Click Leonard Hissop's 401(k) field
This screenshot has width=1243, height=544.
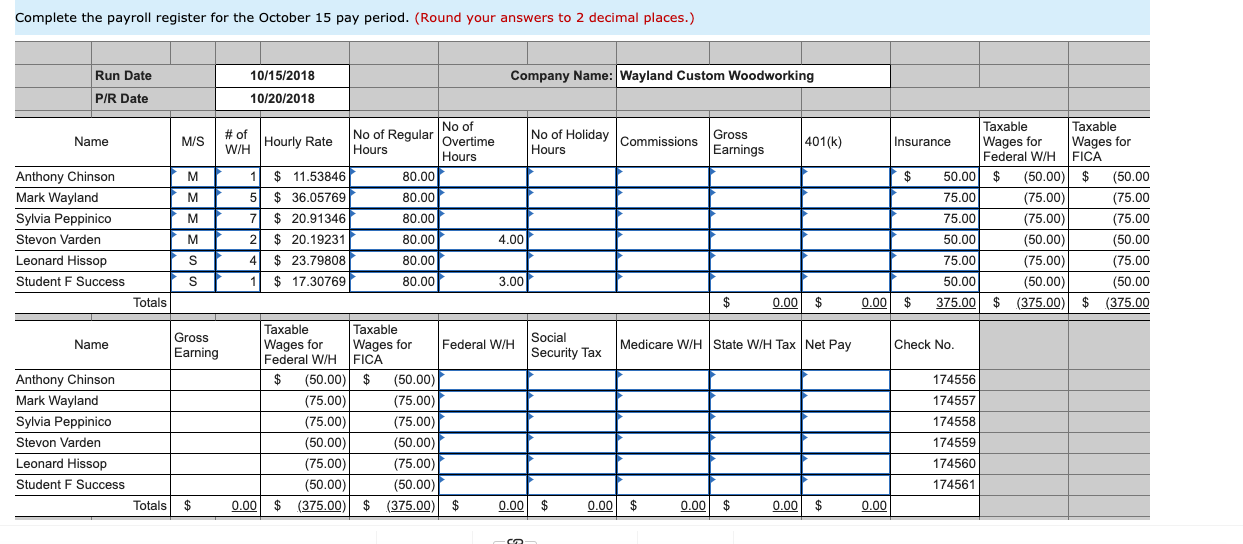(x=845, y=261)
